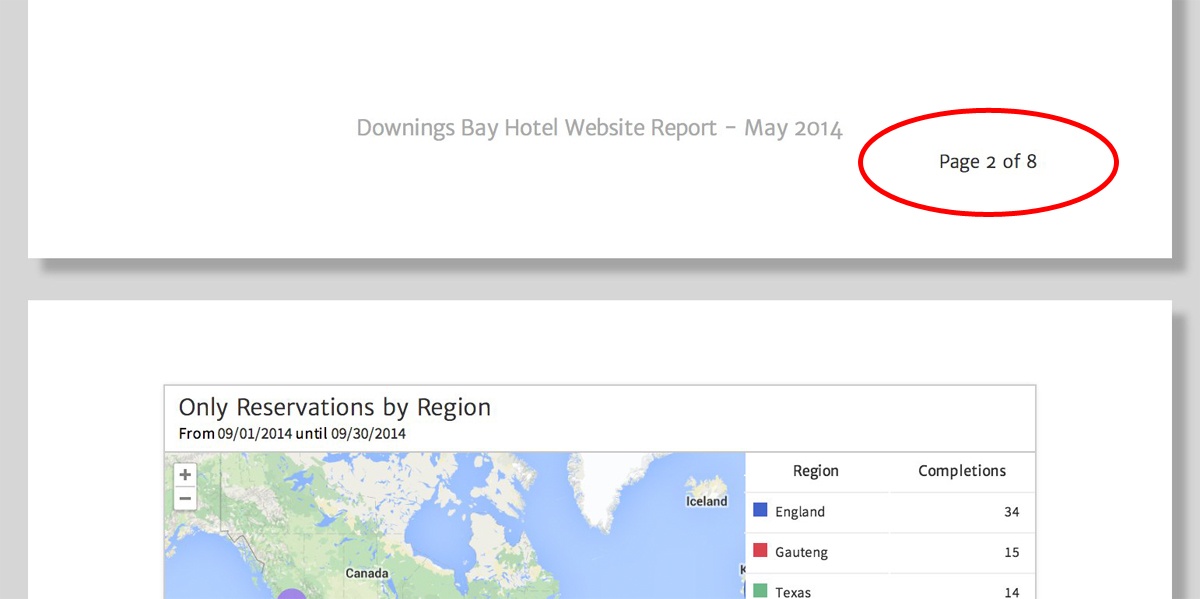This screenshot has width=1200, height=599.
Task: Click Gauteng's completions value 15
Action: pos(1011,552)
